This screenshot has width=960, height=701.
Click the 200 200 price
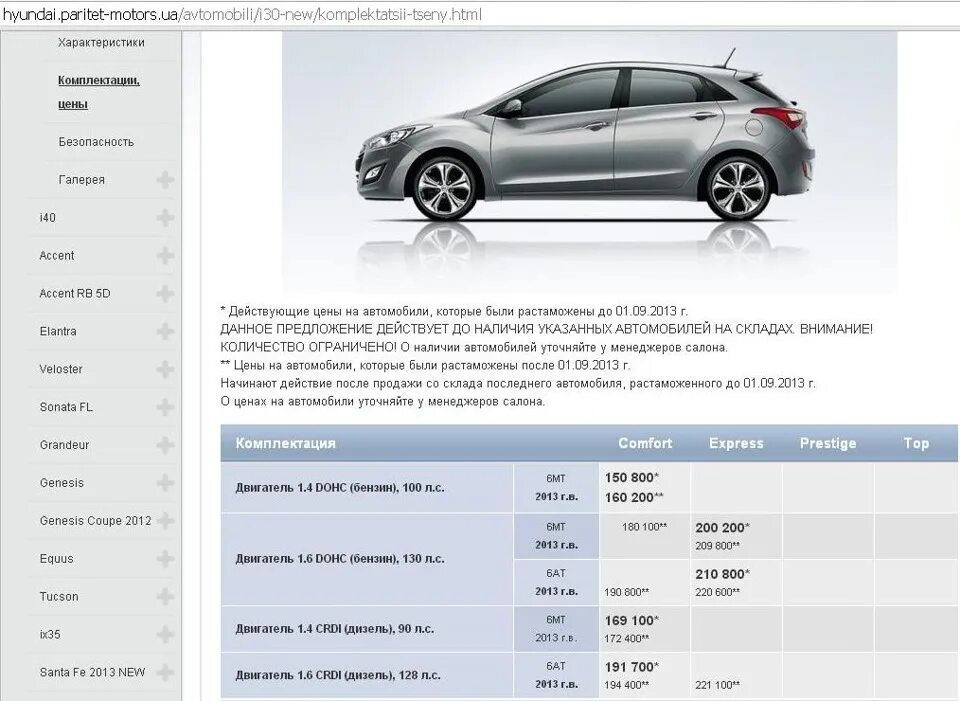click(x=722, y=528)
